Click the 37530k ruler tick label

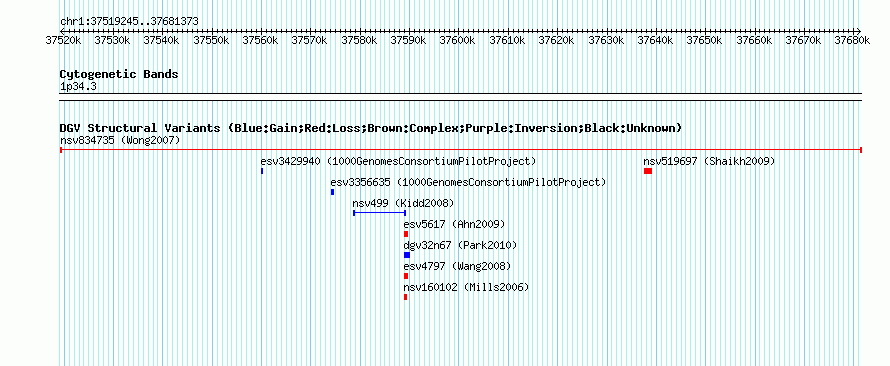pyautogui.click(x=113, y=40)
